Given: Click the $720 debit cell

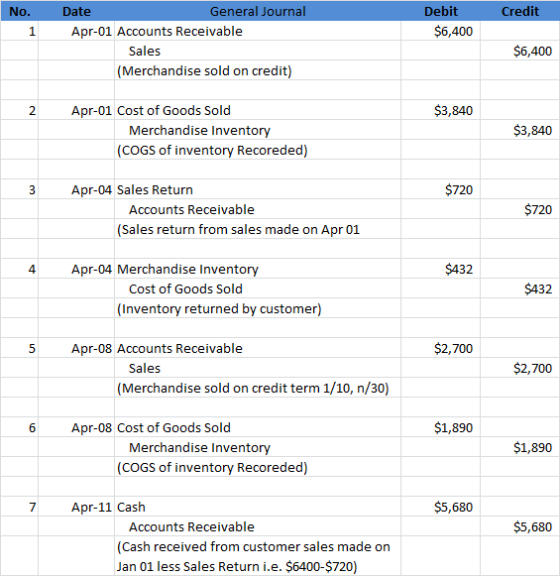Looking at the screenshot, I should (x=441, y=190).
